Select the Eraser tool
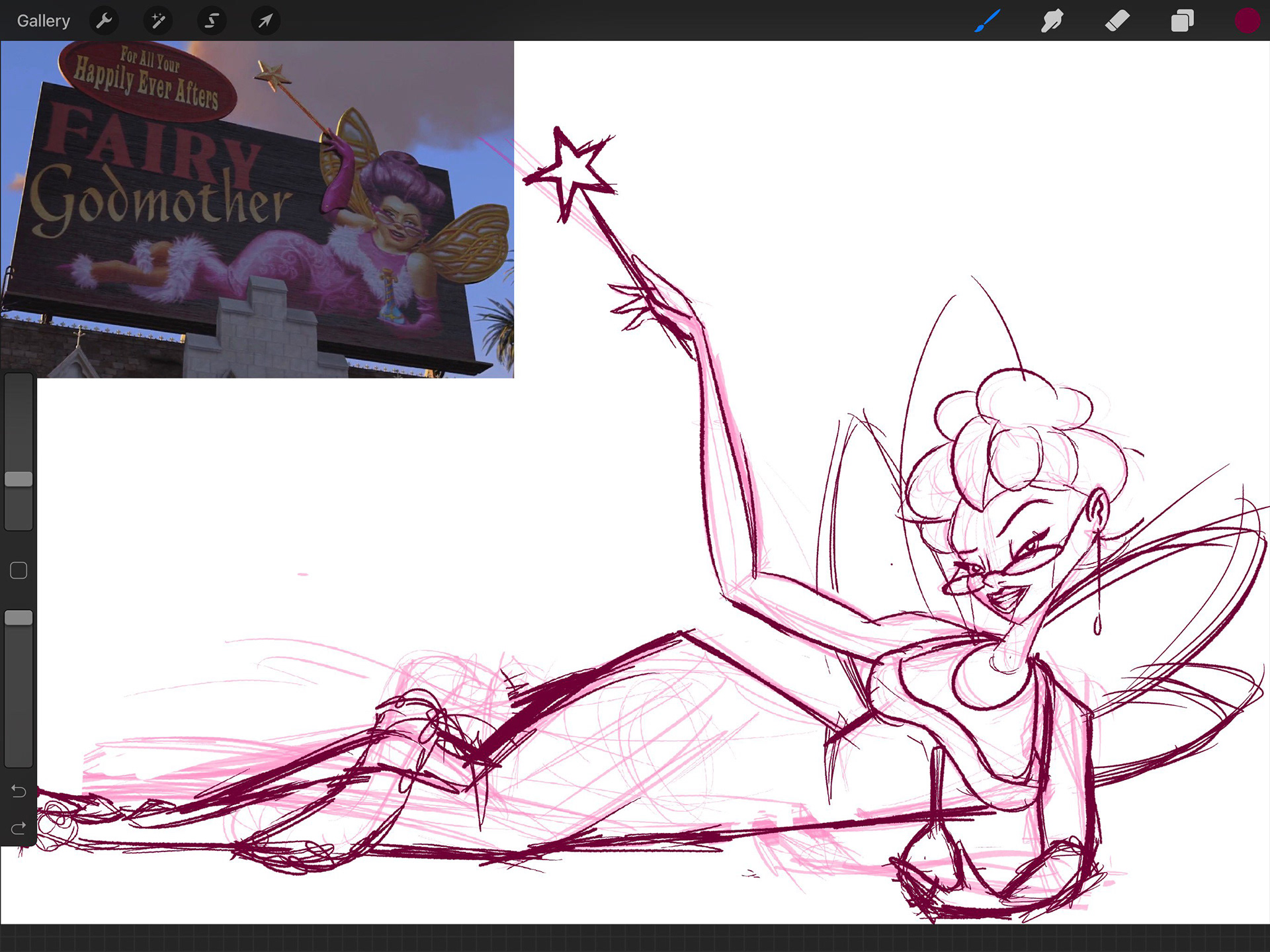Viewport: 1270px width, 952px height. point(1117,21)
